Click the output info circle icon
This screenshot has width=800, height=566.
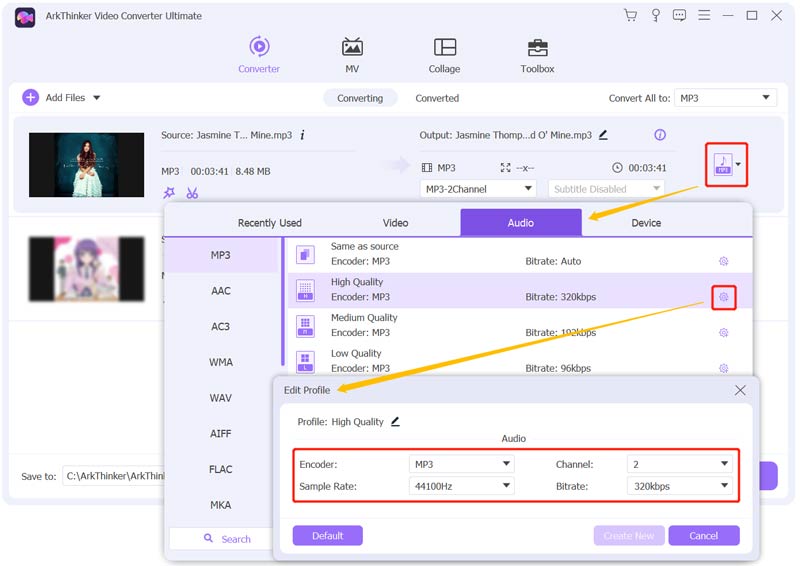[x=660, y=135]
